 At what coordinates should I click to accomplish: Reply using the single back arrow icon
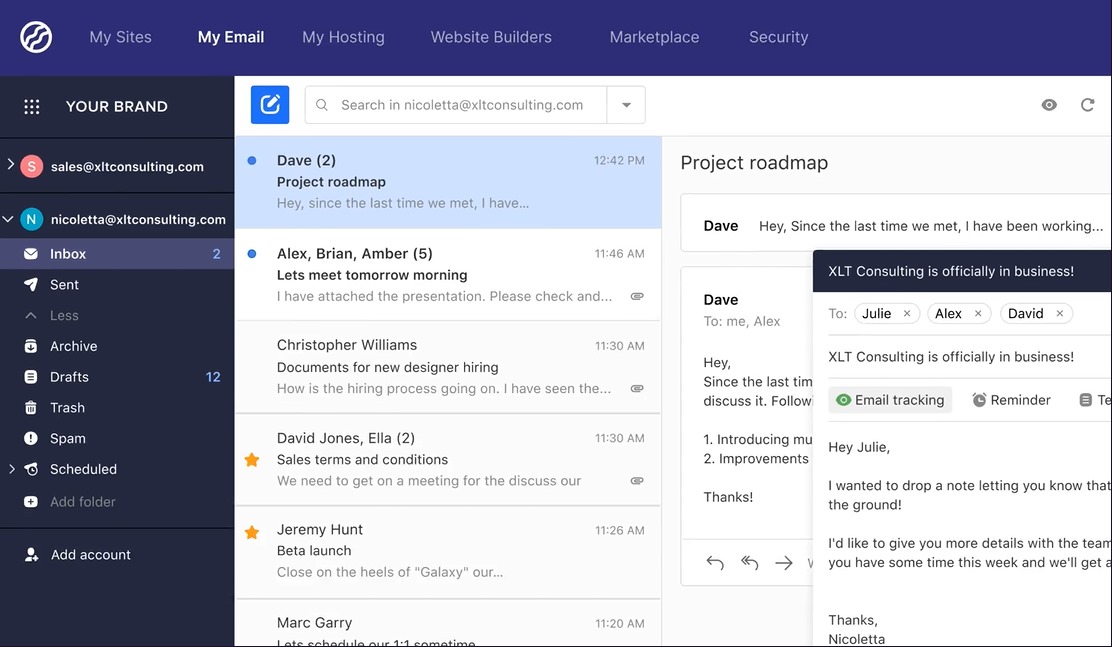[715, 563]
